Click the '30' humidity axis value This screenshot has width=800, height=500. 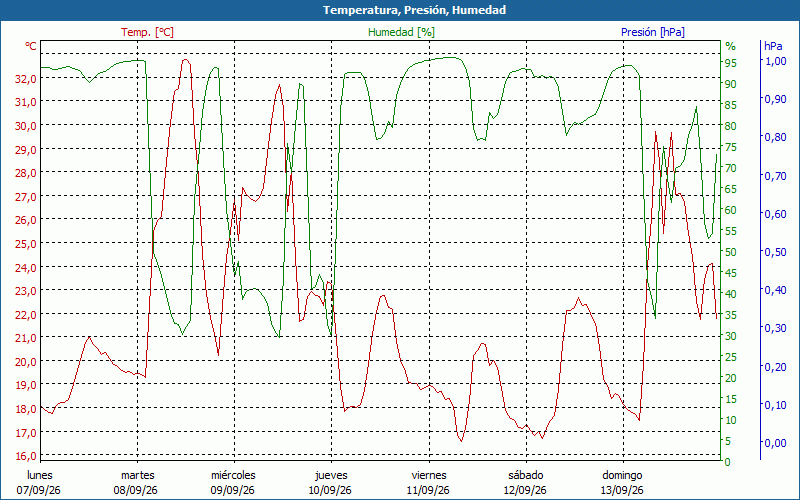(731, 337)
